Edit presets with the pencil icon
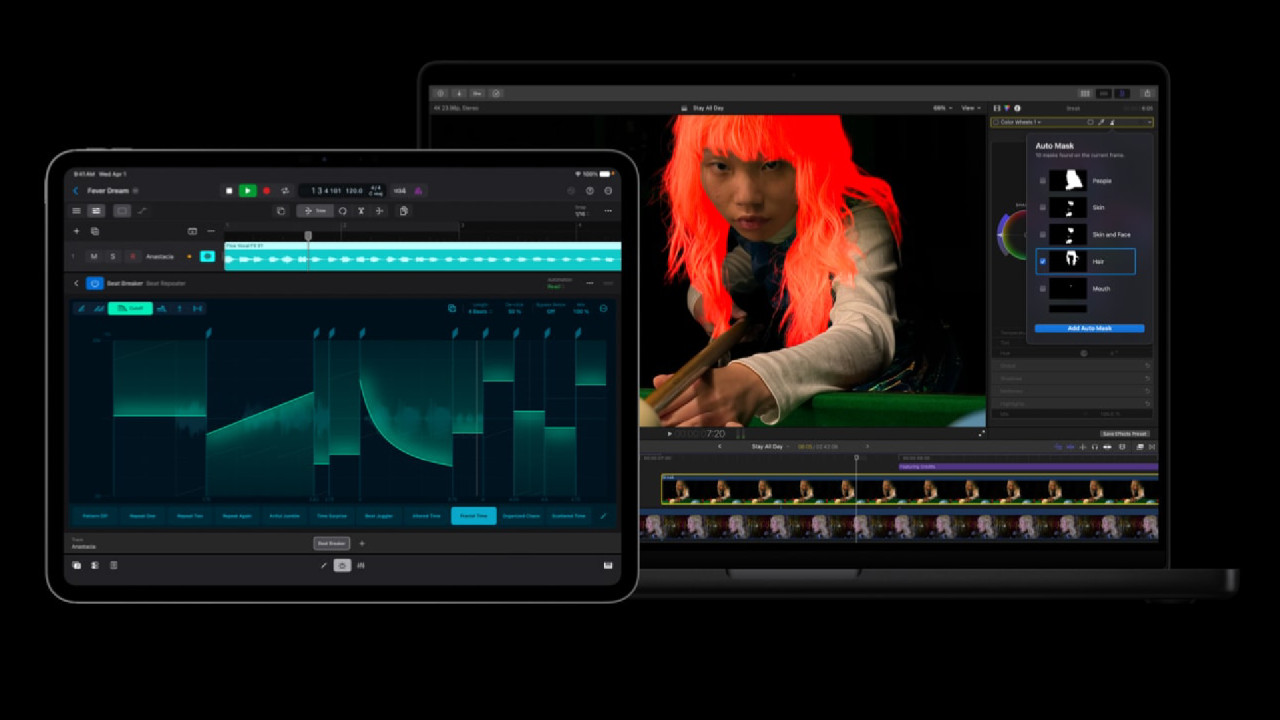Viewport: 1280px width, 720px height. click(x=603, y=516)
